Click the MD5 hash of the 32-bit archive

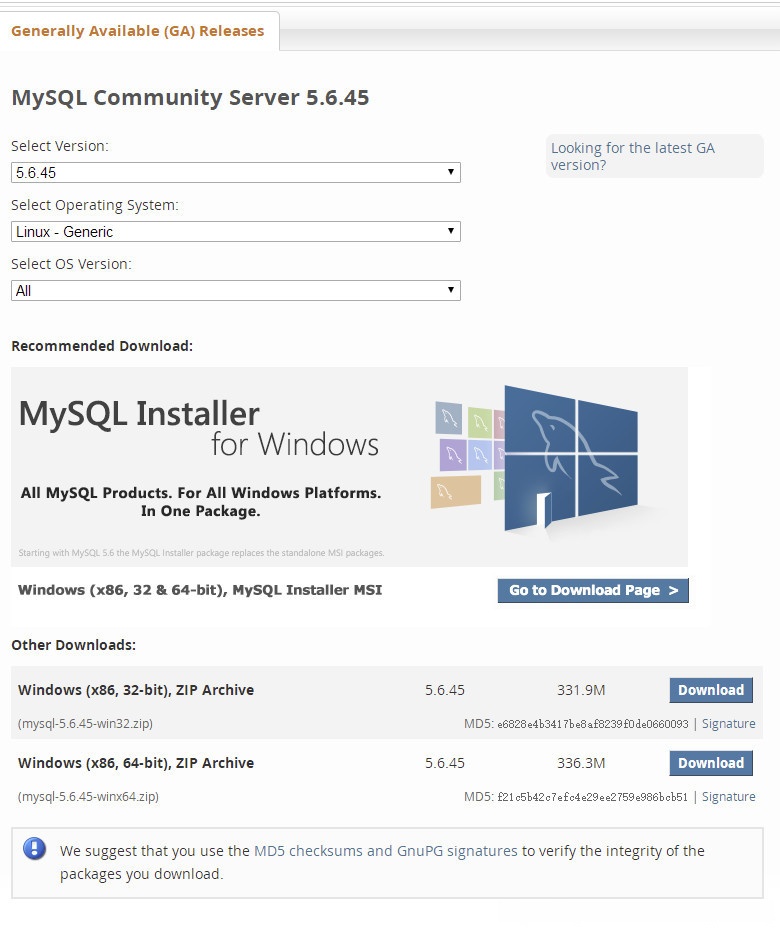pos(592,724)
